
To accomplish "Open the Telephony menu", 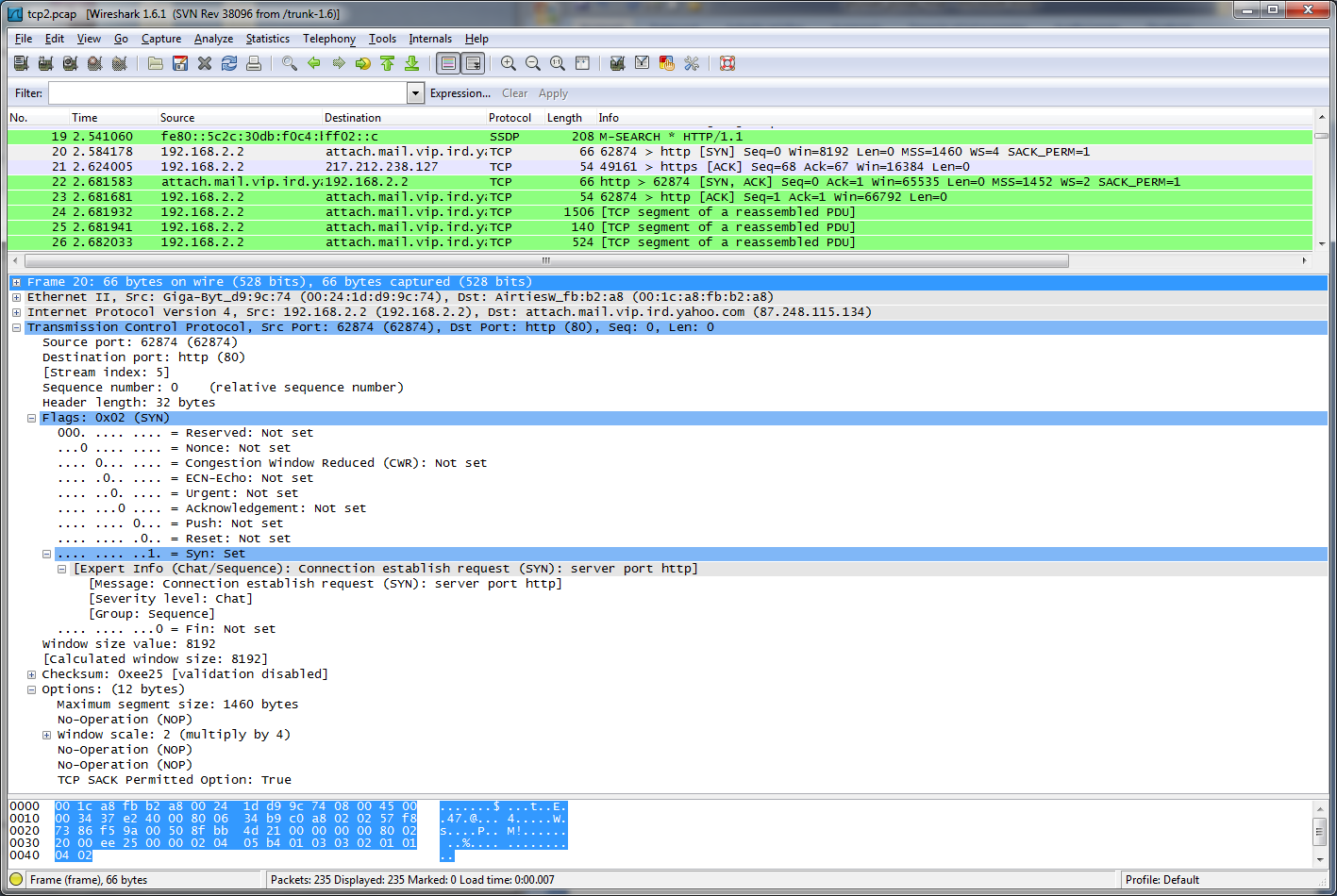I will (329, 39).
